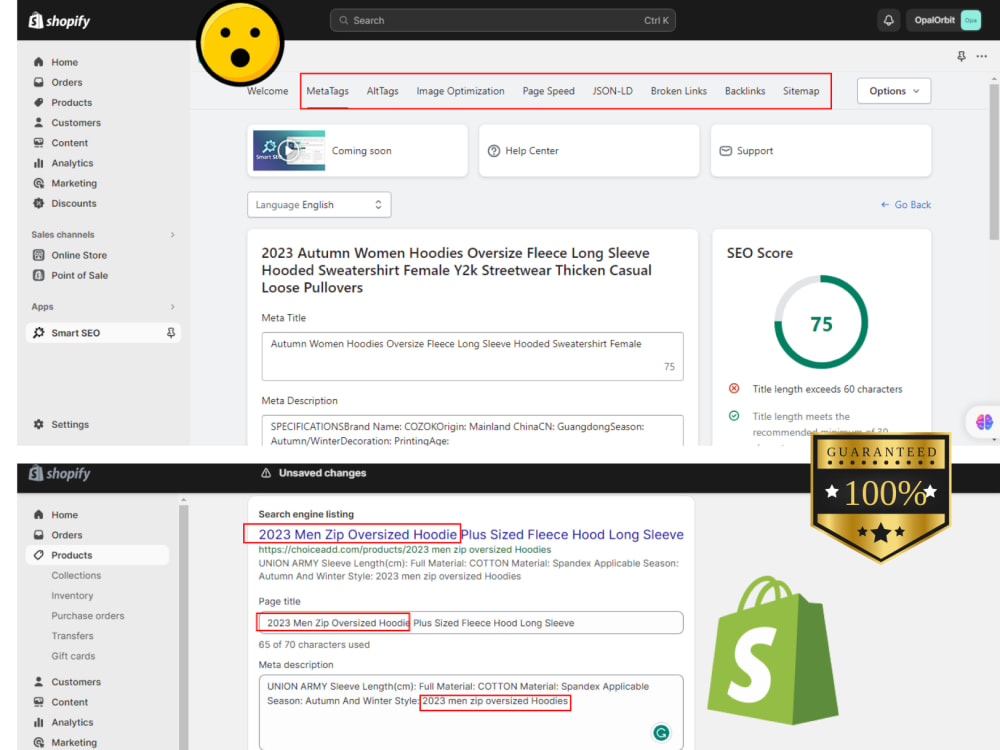
Task: Click 'Title length exceeds 60 characters' warning
Action: point(827,389)
